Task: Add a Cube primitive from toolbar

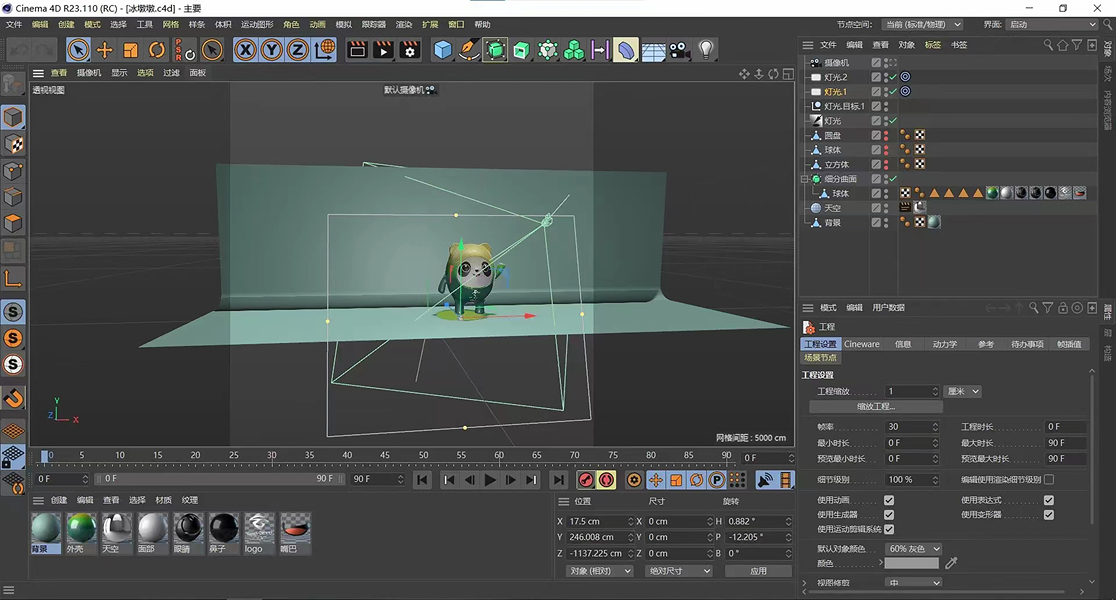Action: point(443,50)
